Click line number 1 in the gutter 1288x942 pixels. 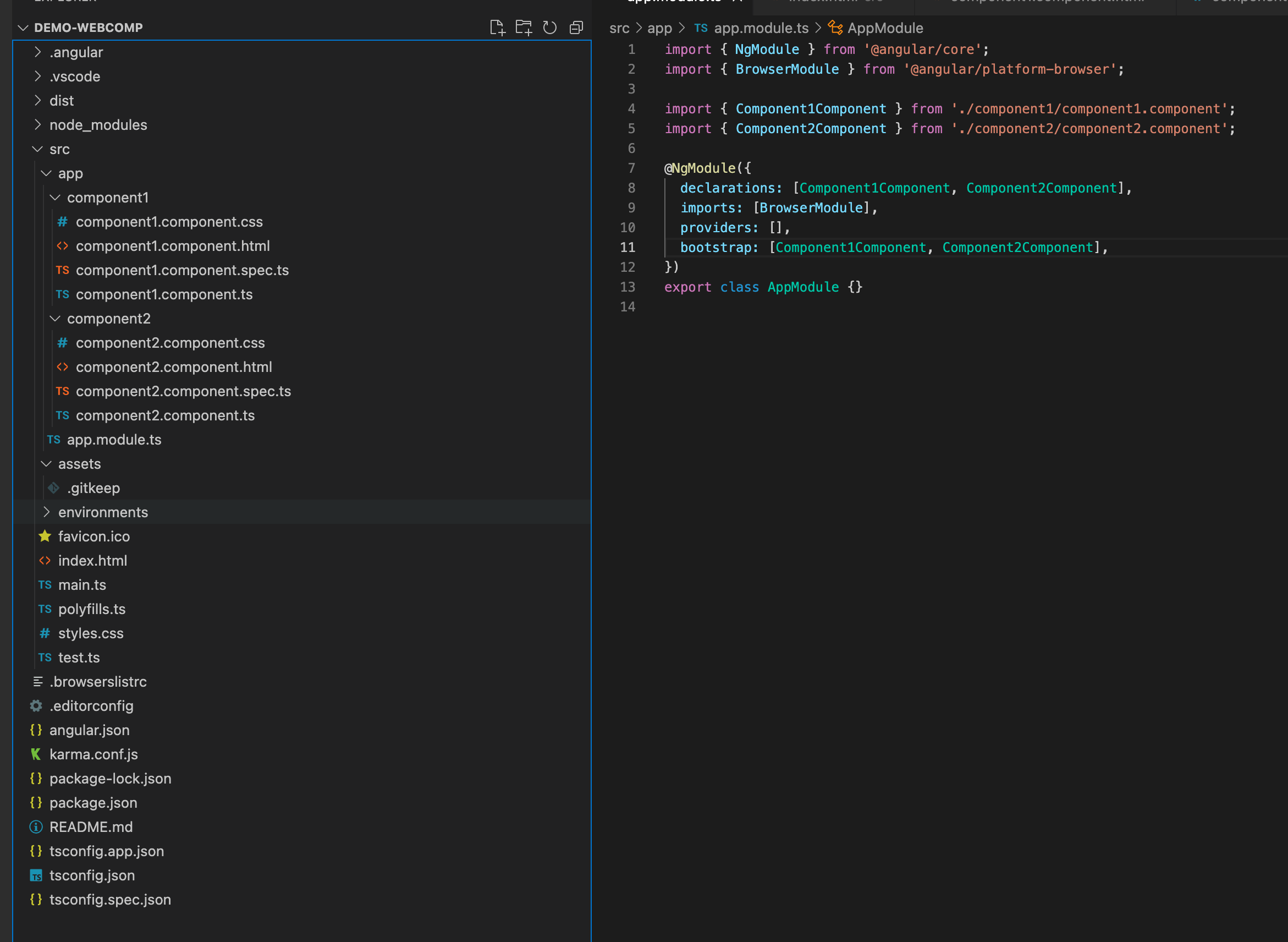631,50
